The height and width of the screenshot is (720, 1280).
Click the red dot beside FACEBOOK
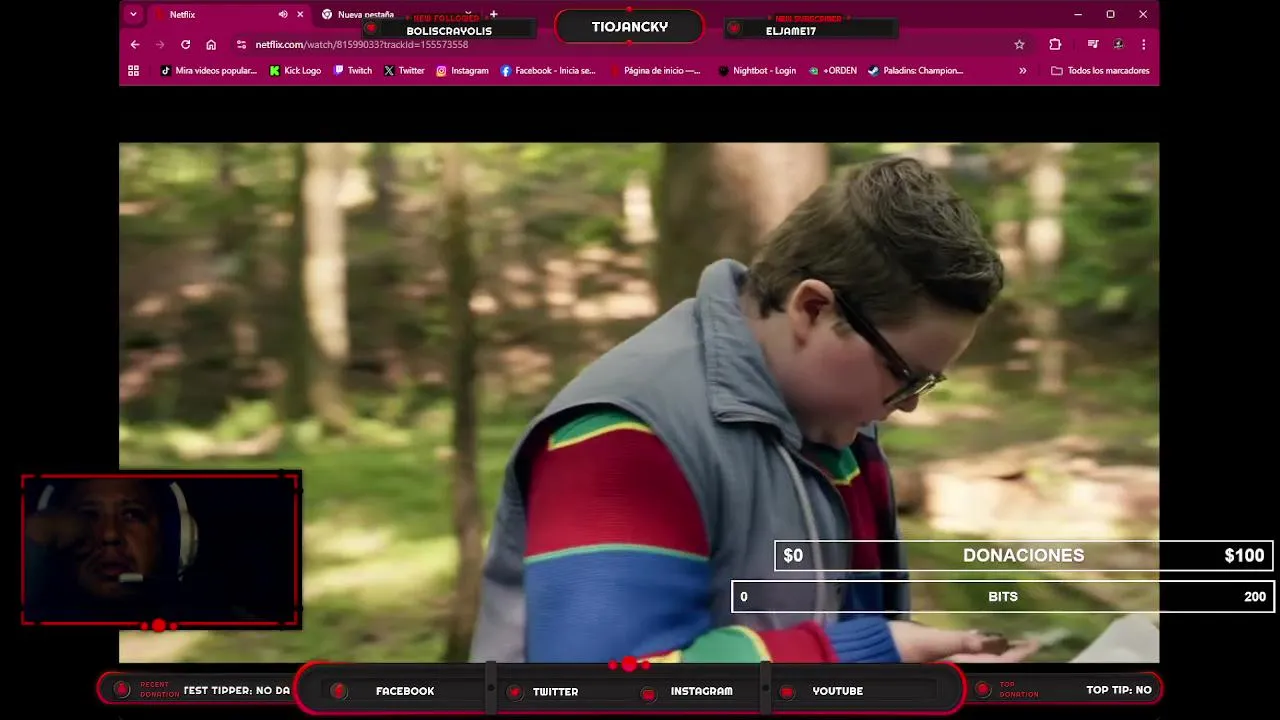339,691
